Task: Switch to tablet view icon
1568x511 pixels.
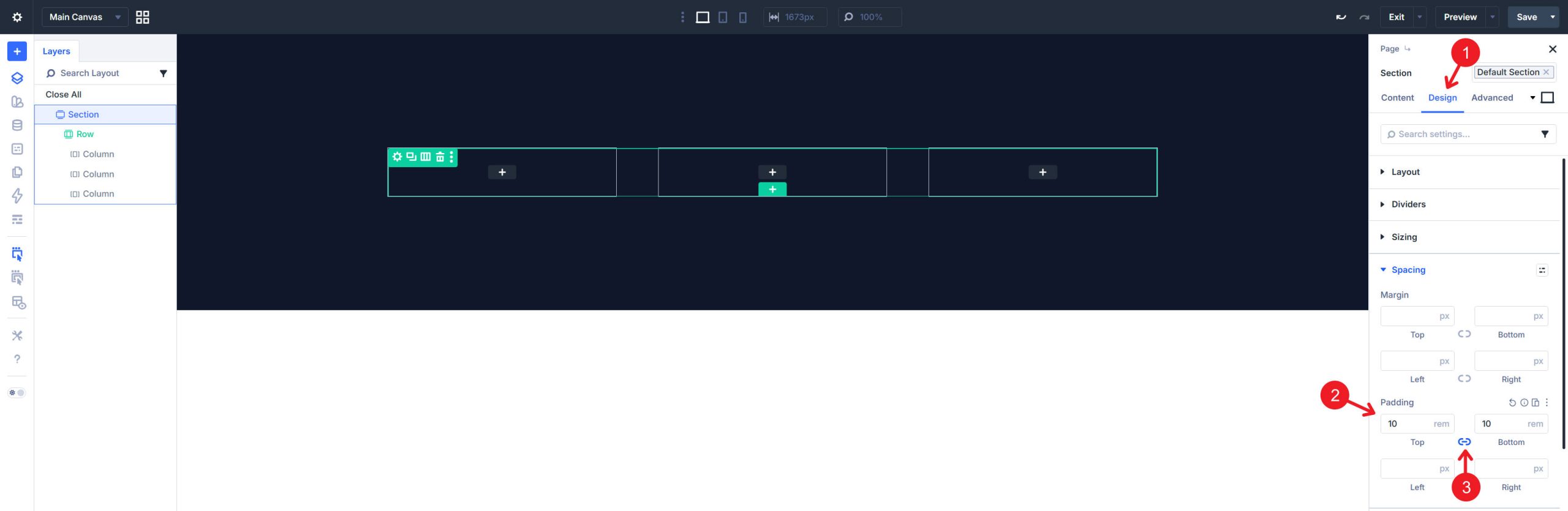Action: (723, 17)
